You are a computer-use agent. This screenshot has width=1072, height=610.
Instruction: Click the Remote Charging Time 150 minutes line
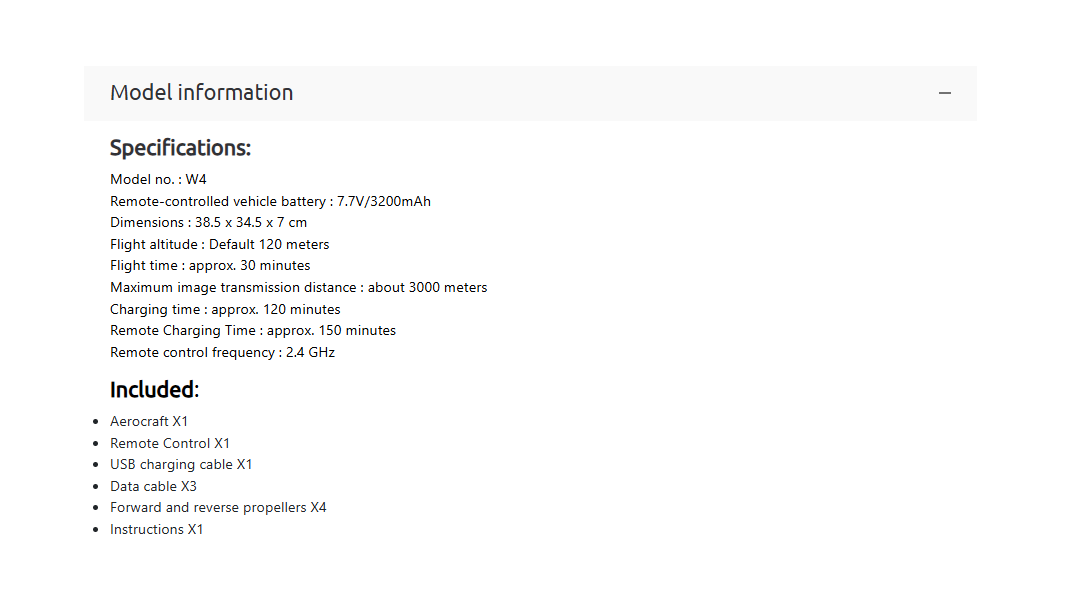tap(253, 330)
